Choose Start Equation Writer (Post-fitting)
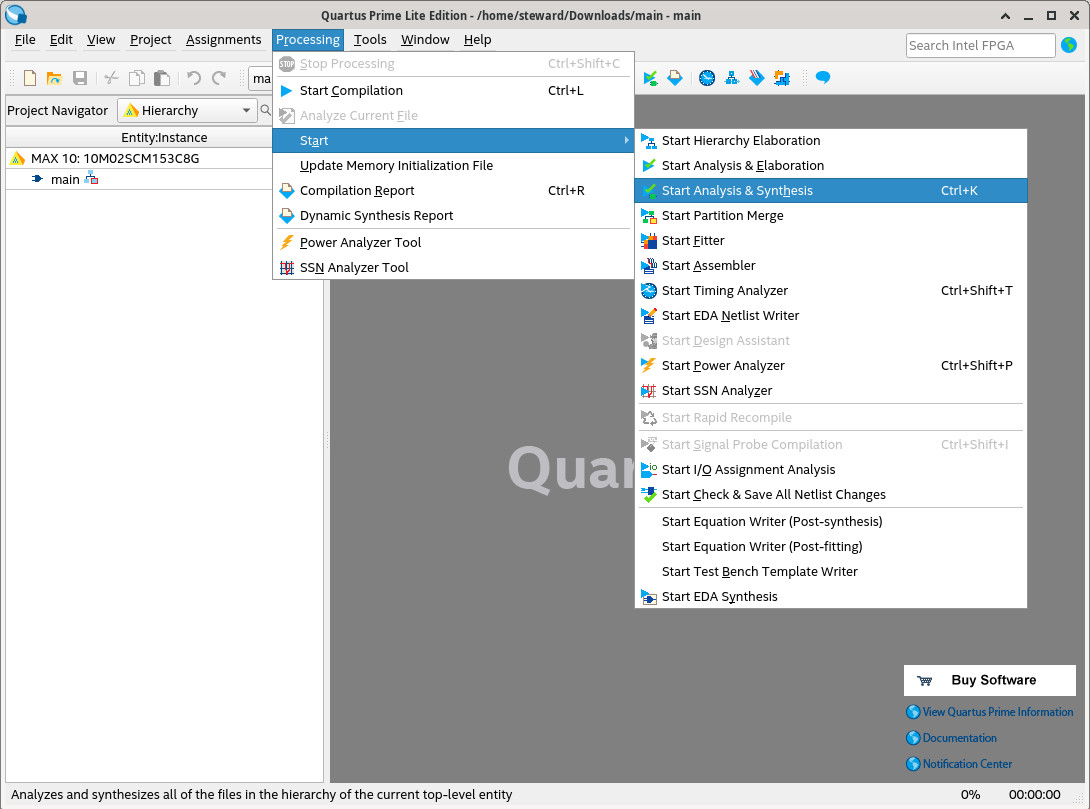1090x809 pixels. (x=831, y=547)
